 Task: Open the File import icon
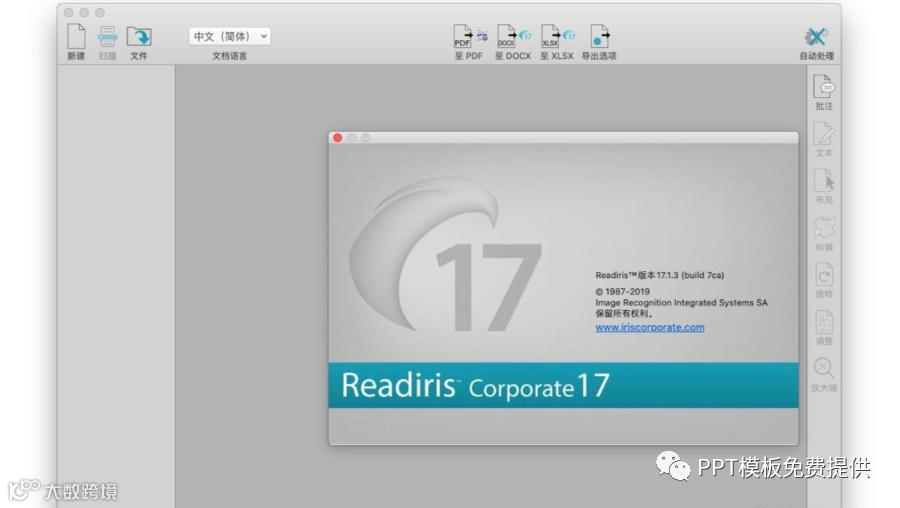pos(139,37)
